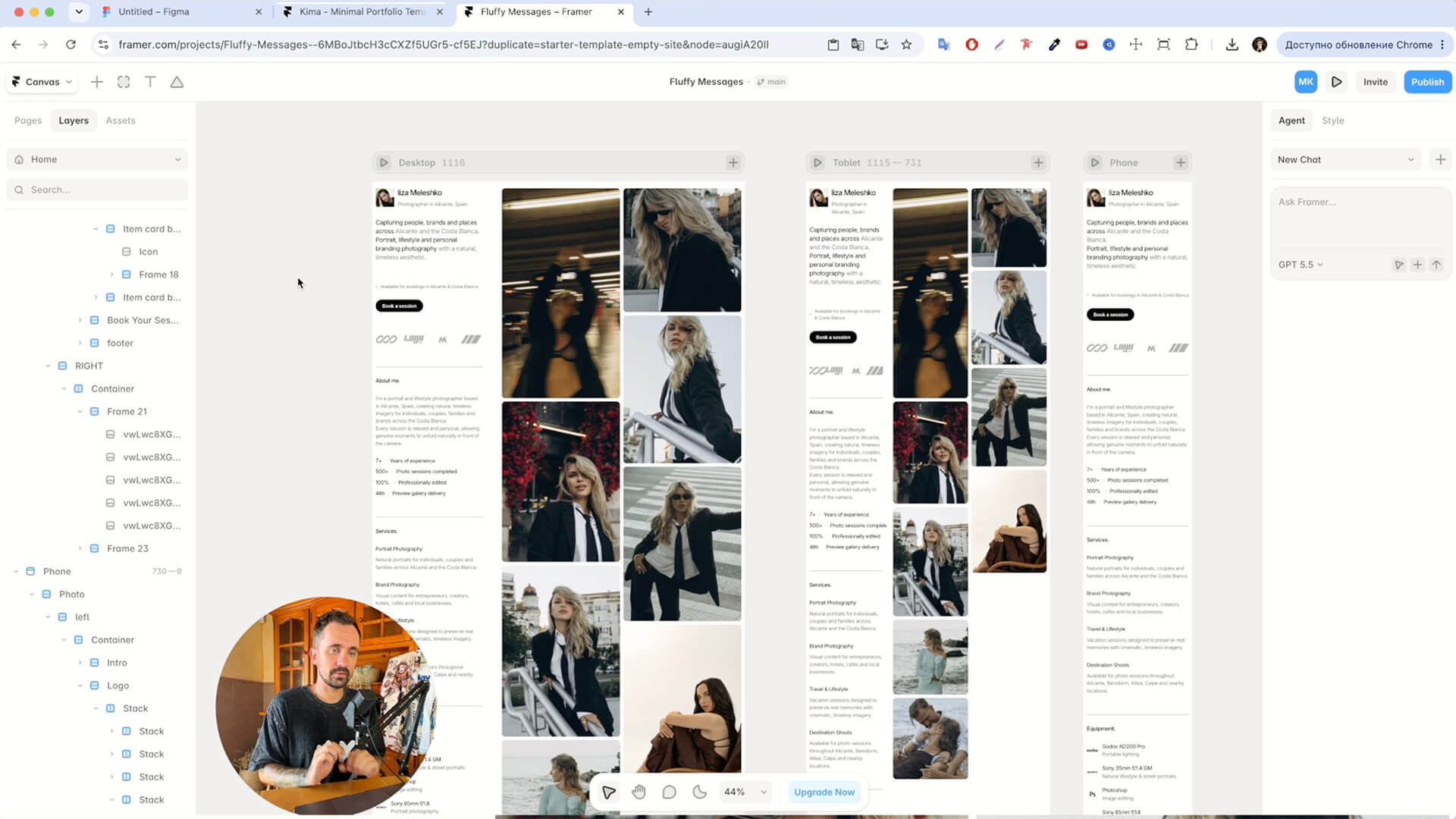Play the Desktop breakpoint preview
1456x819 pixels.
pyautogui.click(x=384, y=162)
